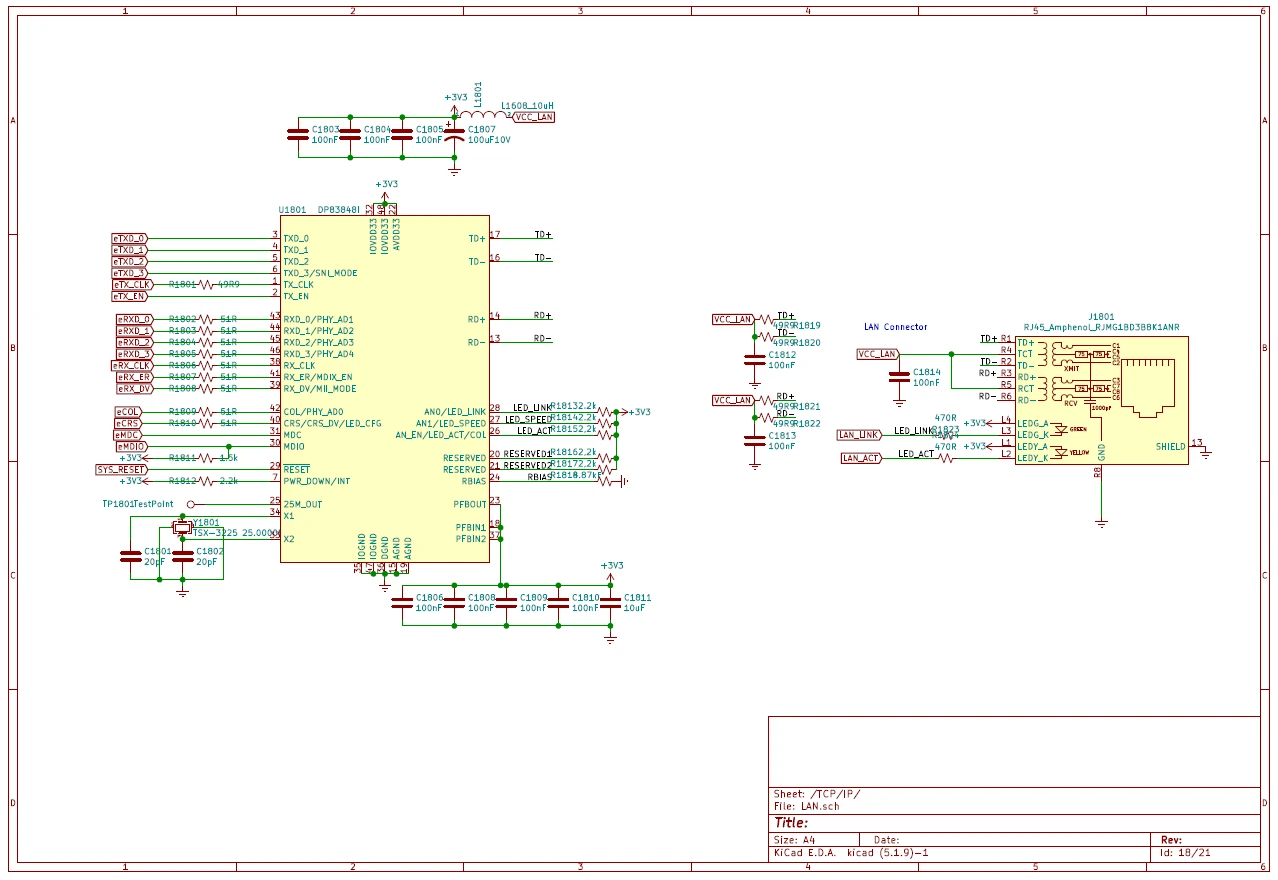Select capacitor C1814 100nF
1278x880 pixels.
click(x=899, y=377)
